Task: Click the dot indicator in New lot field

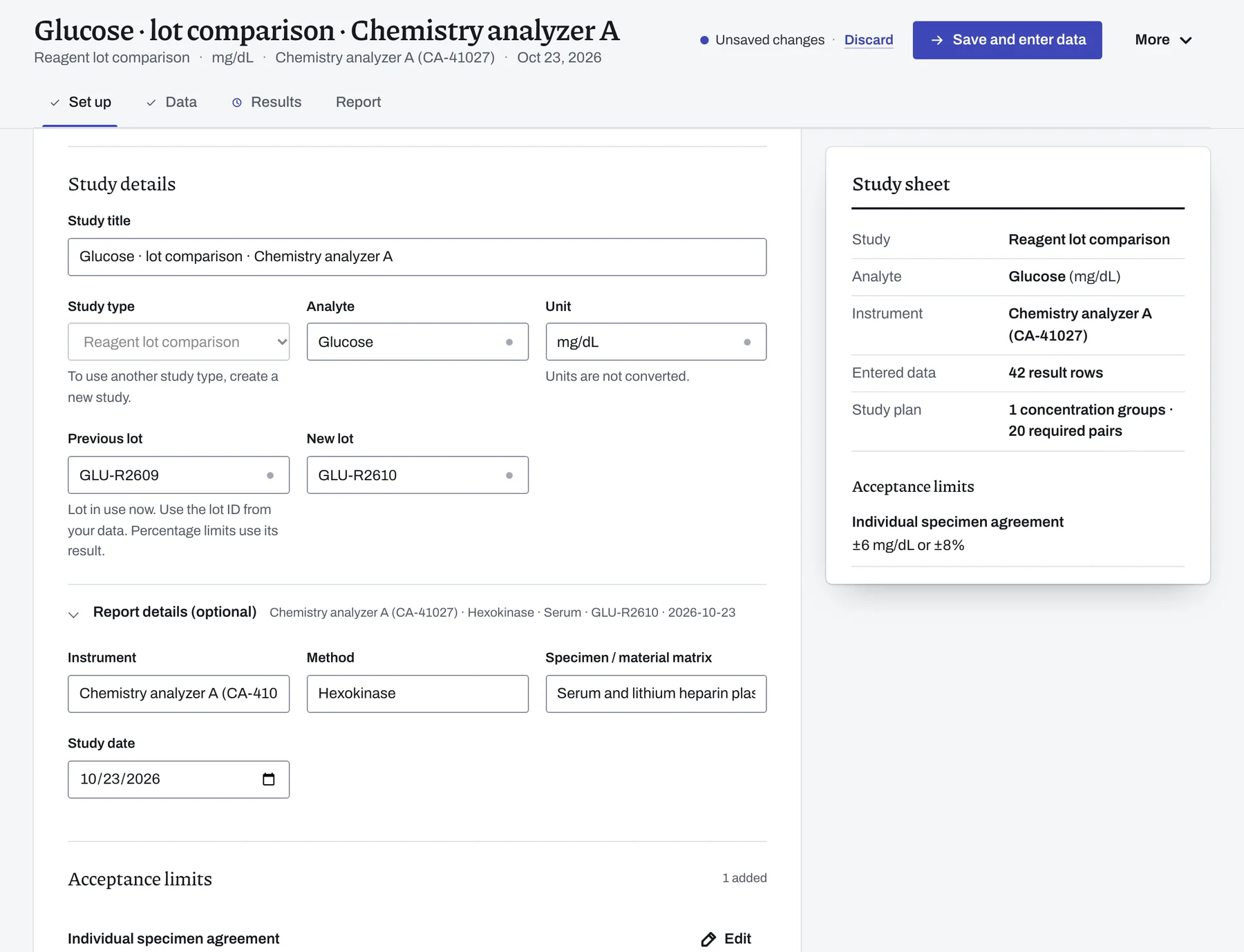Action: (x=509, y=475)
